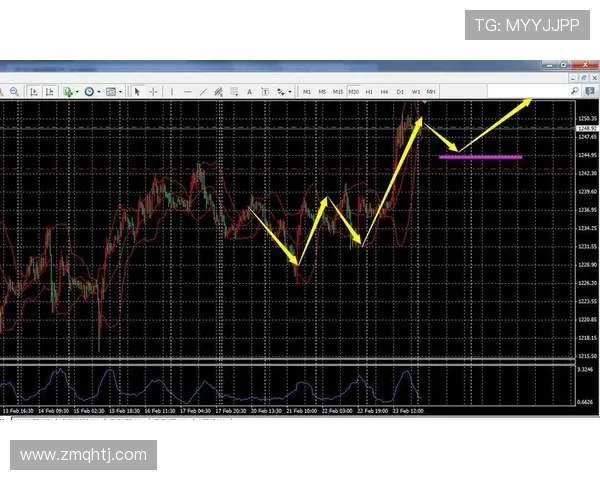The width and height of the screenshot is (600, 480).
Task: Select the cursor arrow tool
Action: (x=137, y=91)
